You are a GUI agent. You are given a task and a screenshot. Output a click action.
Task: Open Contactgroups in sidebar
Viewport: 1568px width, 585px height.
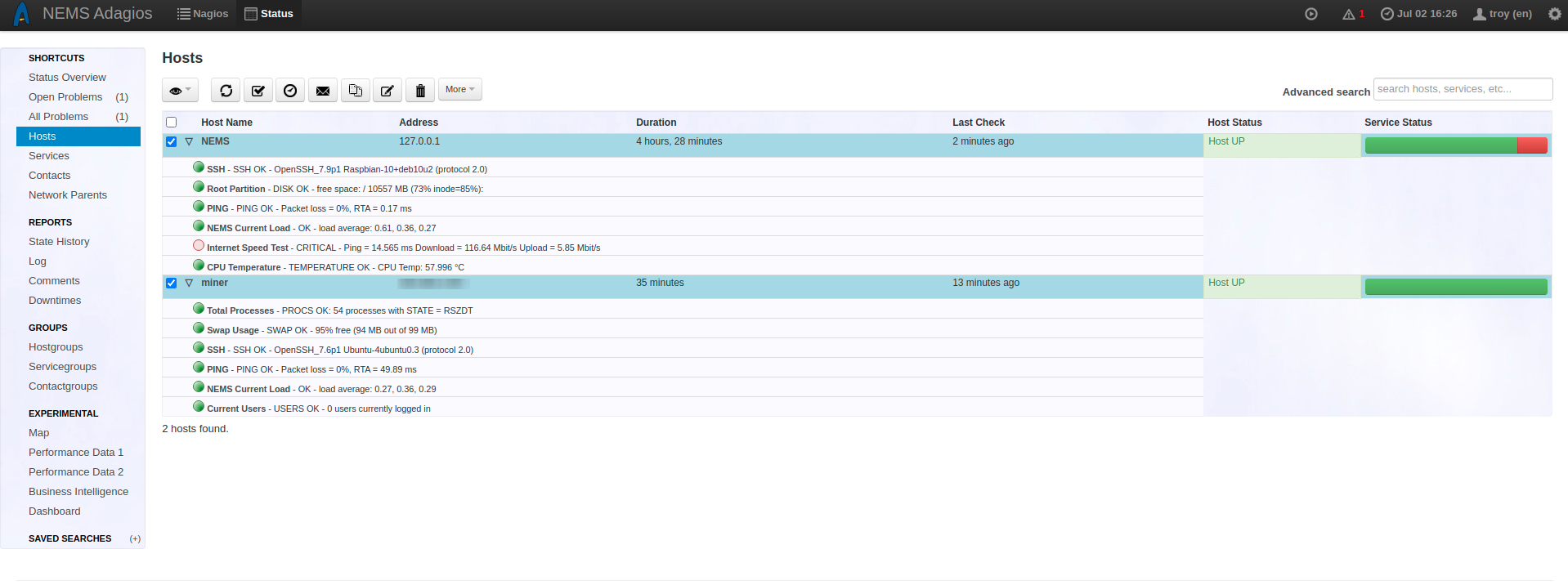coord(63,386)
